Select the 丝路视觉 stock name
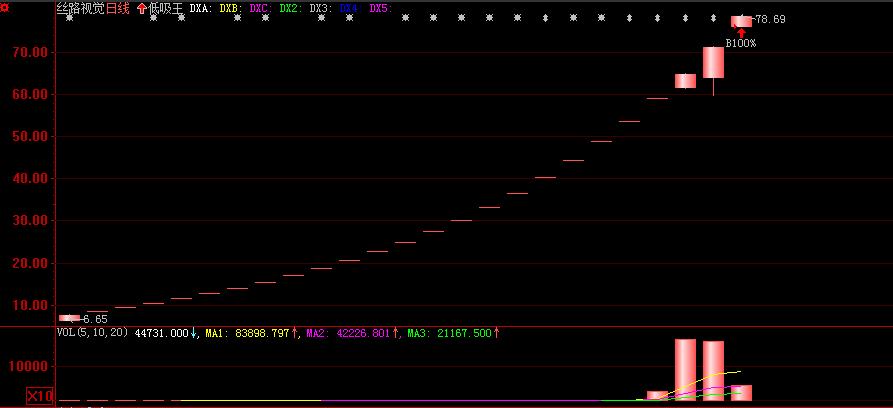Screen dimensions: 893x408 [80, 9]
